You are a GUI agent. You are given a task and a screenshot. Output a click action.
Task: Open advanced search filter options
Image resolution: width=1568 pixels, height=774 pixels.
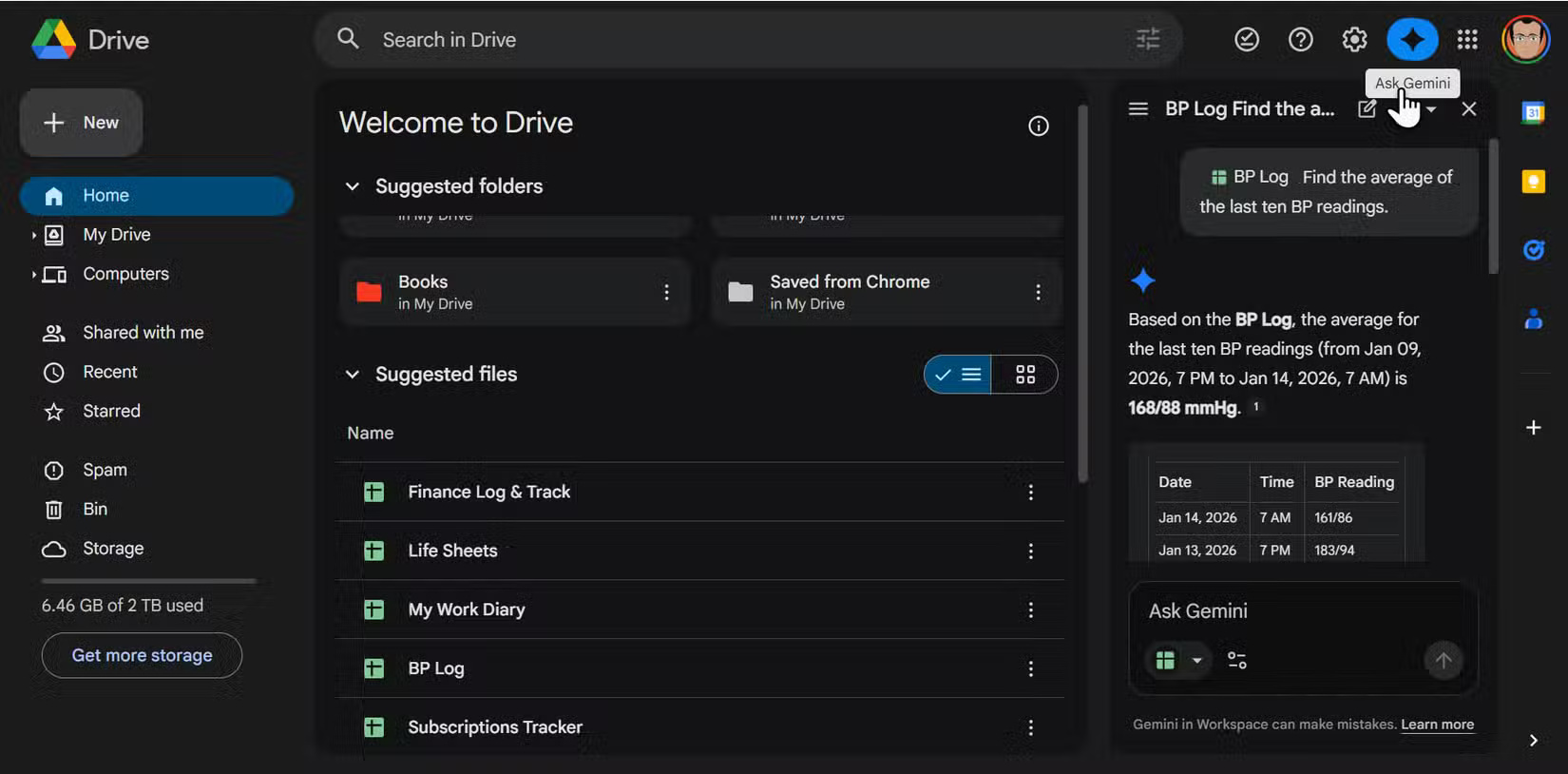click(x=1148, y=39)
